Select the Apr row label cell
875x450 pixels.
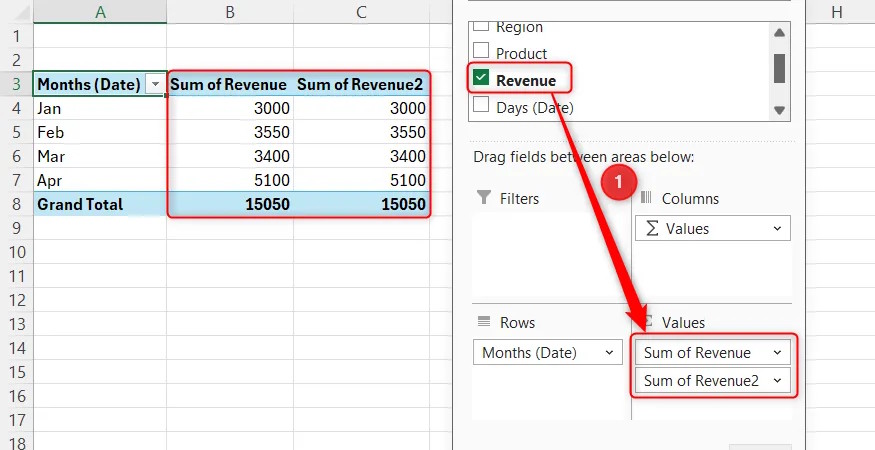pyautogui.click(x=100, y=180)
